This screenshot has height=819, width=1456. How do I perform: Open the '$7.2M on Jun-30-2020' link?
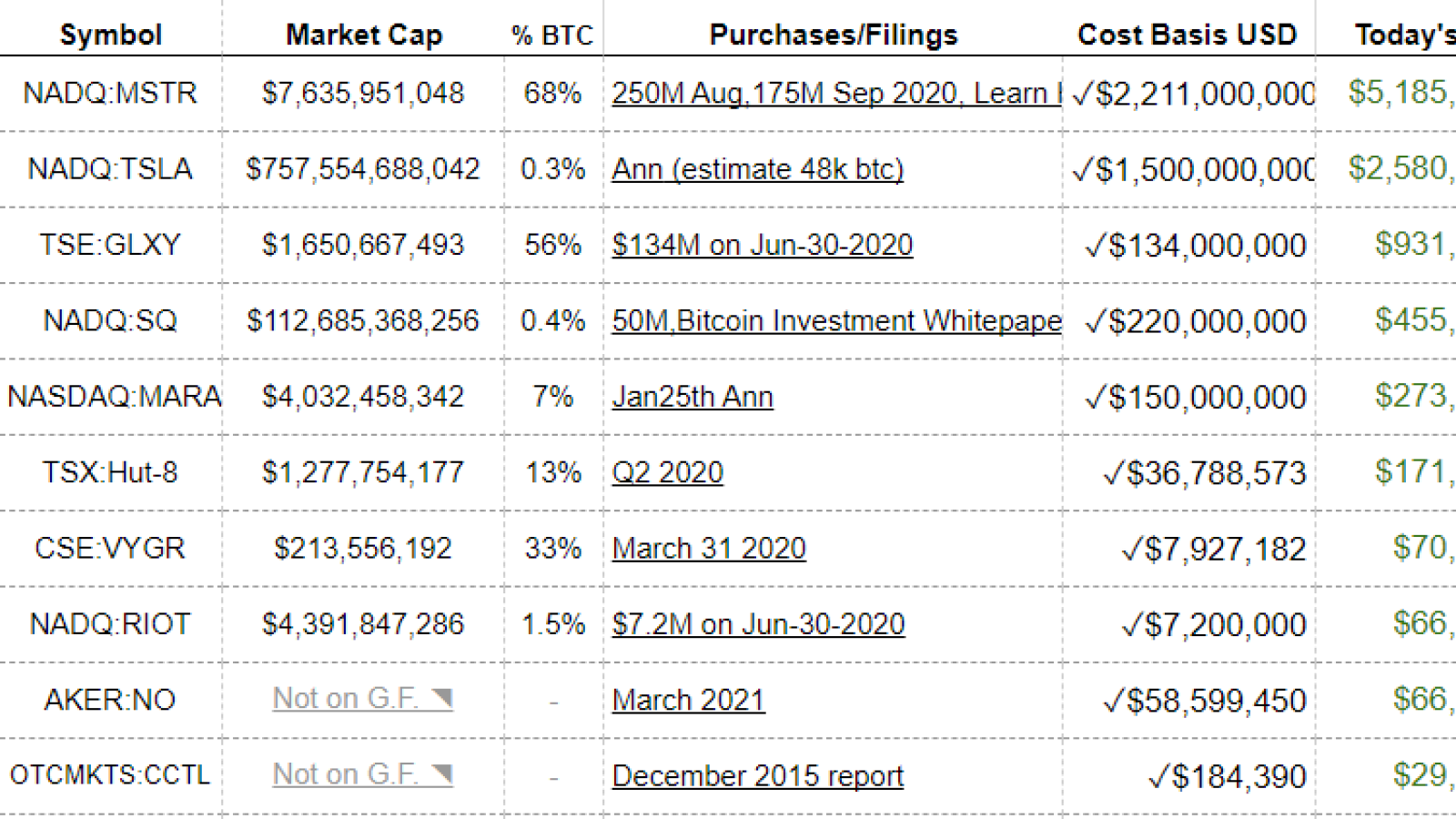(758, 624)
